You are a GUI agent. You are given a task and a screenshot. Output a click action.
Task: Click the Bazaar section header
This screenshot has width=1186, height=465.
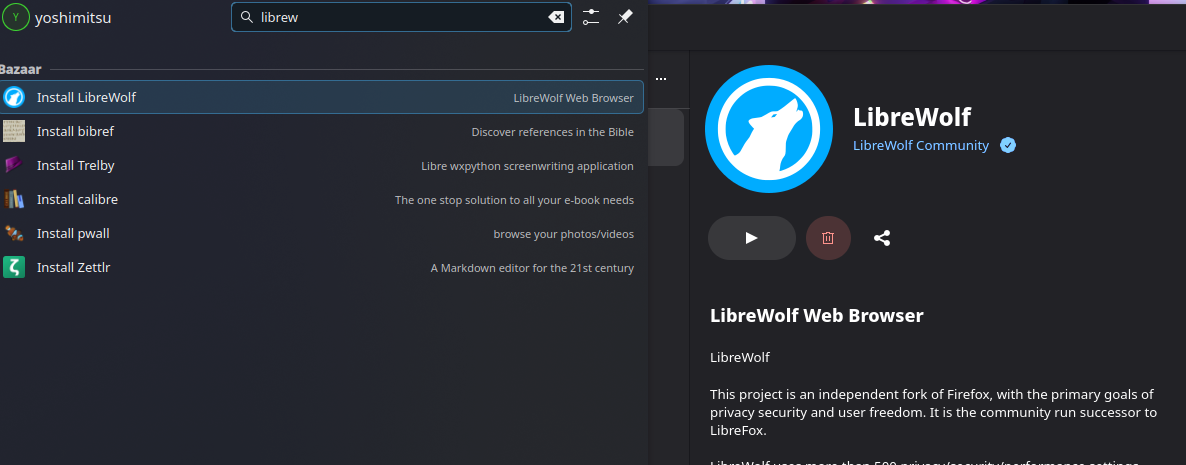20,70
